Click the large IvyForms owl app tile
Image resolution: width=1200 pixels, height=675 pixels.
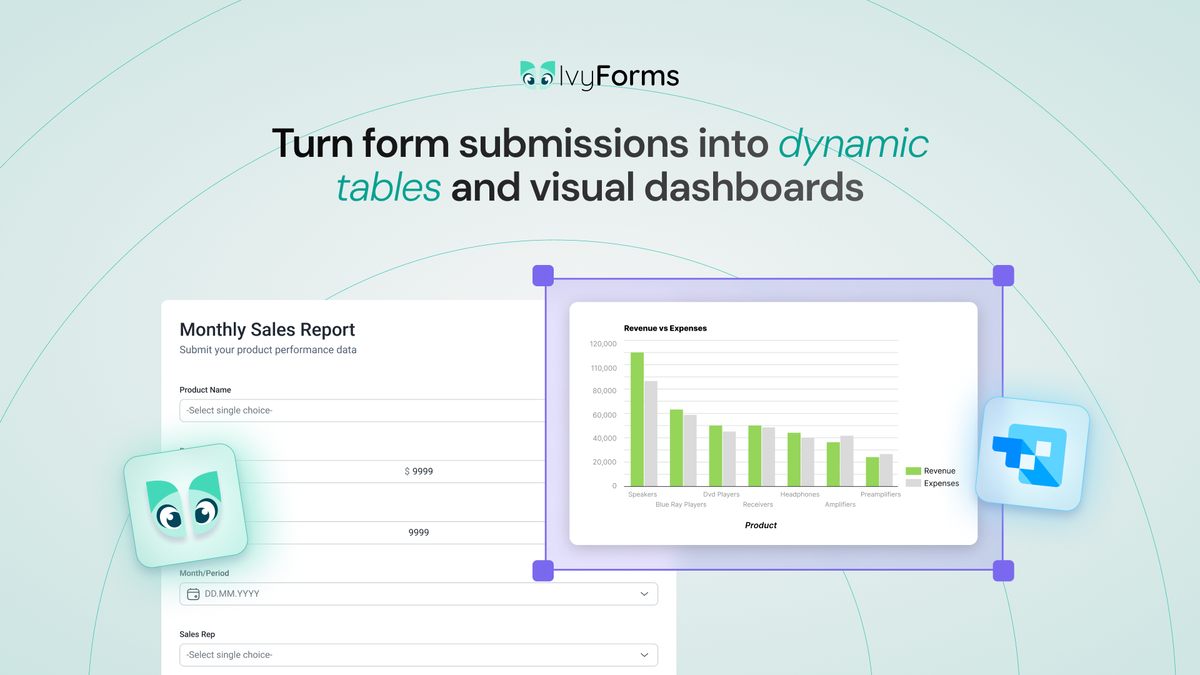click(186, 505)
